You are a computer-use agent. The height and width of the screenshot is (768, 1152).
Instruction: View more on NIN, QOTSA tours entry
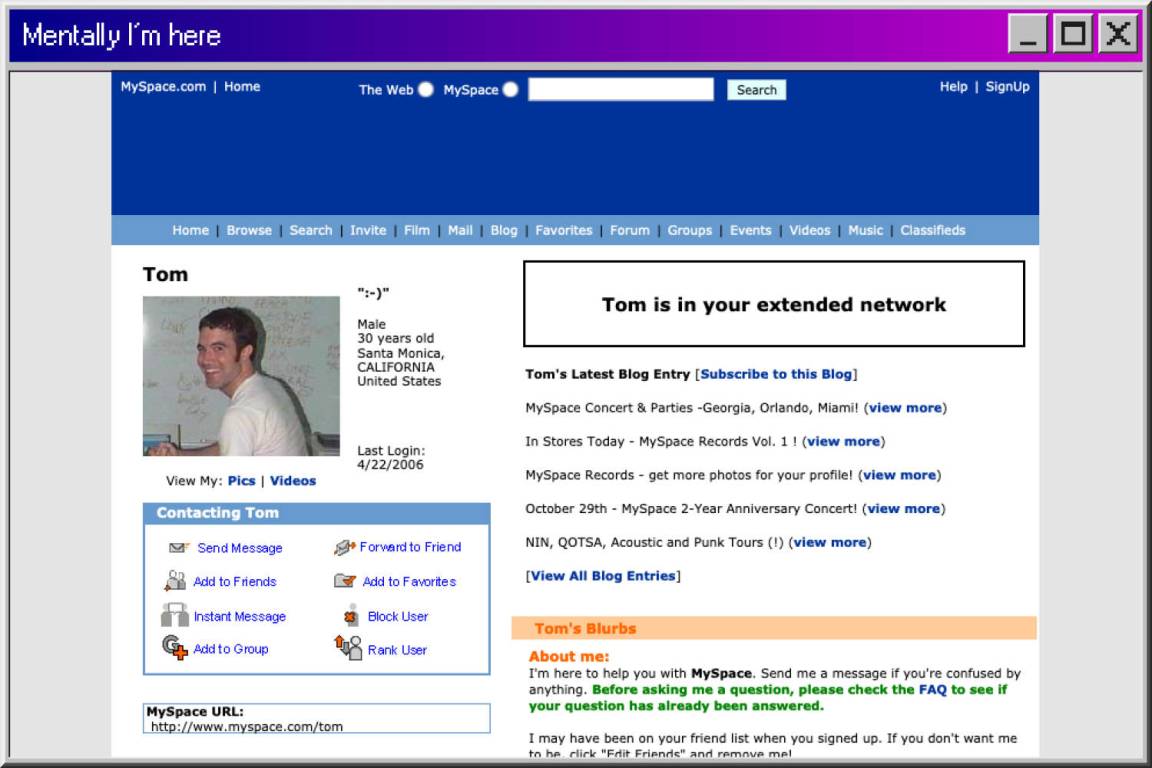tap(829, 542)
